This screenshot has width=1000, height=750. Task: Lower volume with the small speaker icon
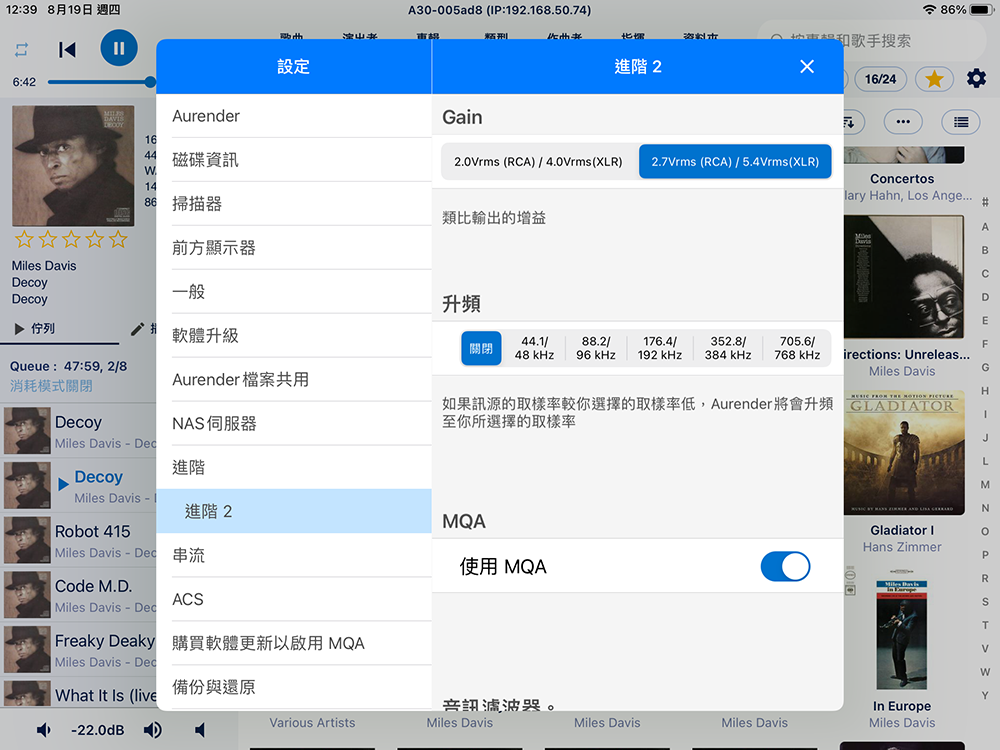click(x=43, y=730)
